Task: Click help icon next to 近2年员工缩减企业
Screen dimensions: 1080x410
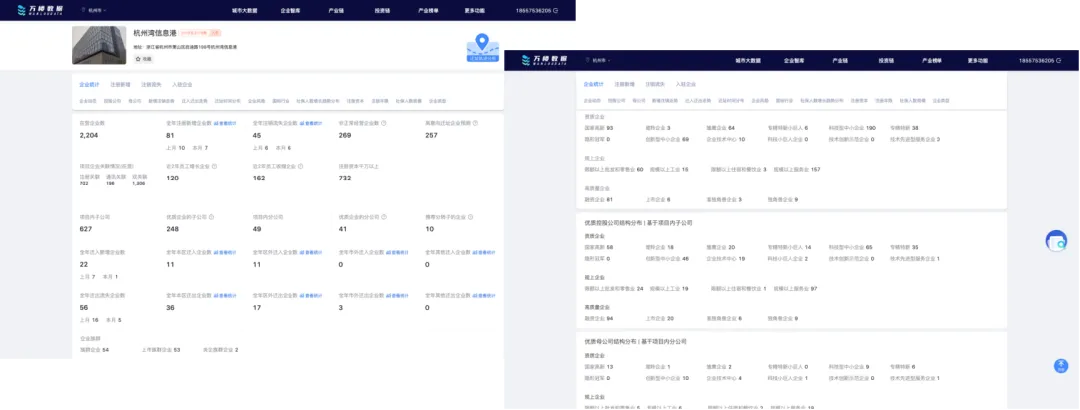Action: 301,166
